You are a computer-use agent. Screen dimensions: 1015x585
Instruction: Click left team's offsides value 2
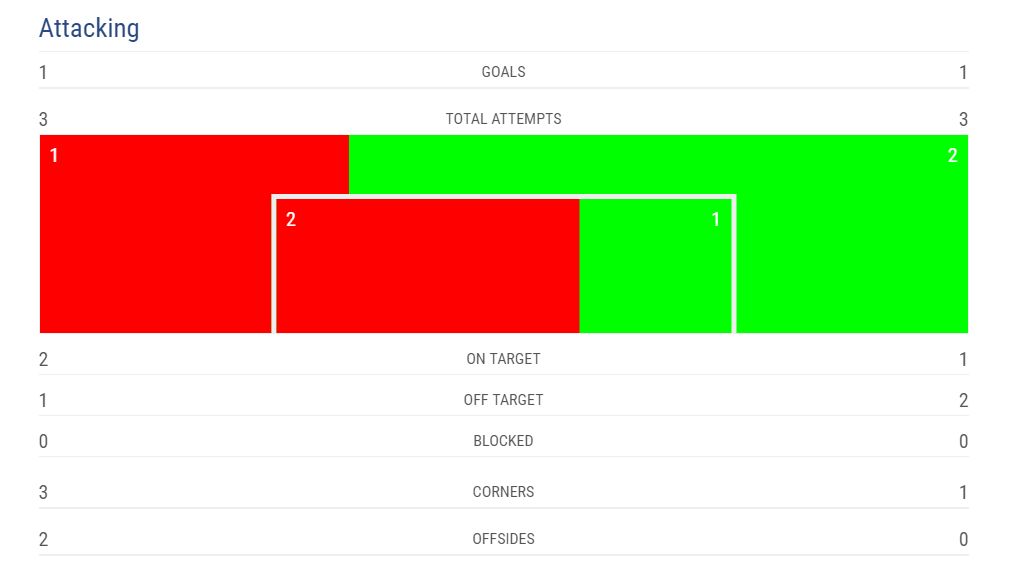tap(43, 540)
